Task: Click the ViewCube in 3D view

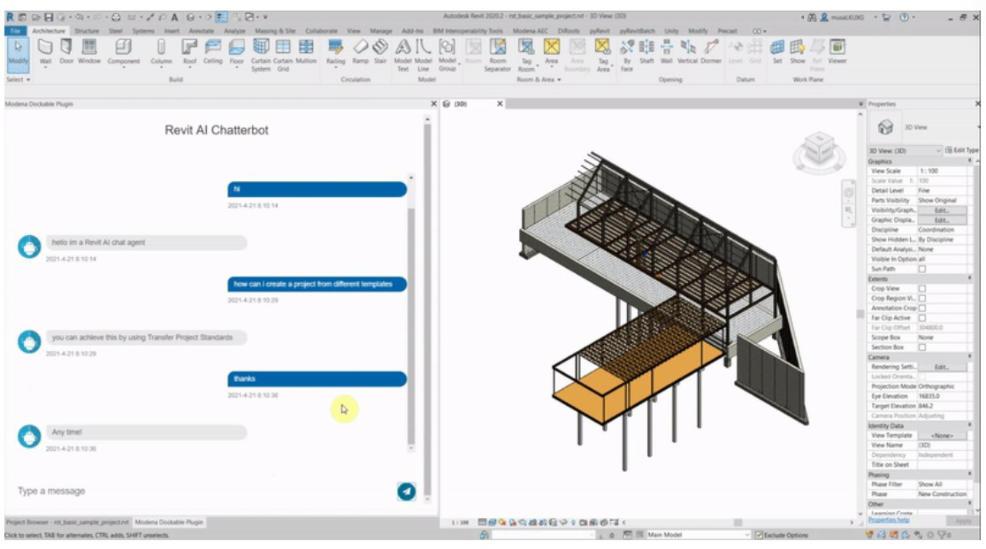Action: click(819, 151)
